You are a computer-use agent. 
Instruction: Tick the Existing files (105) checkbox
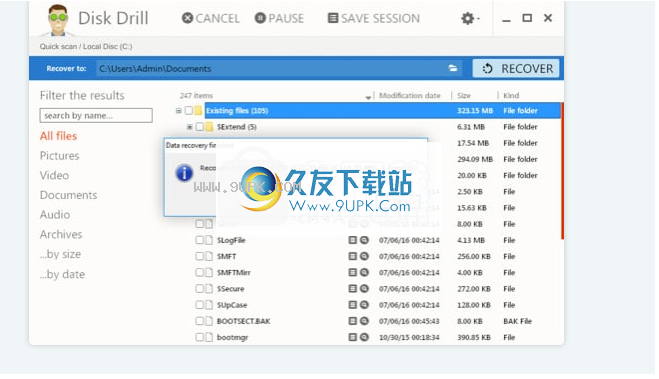point(189,111)
